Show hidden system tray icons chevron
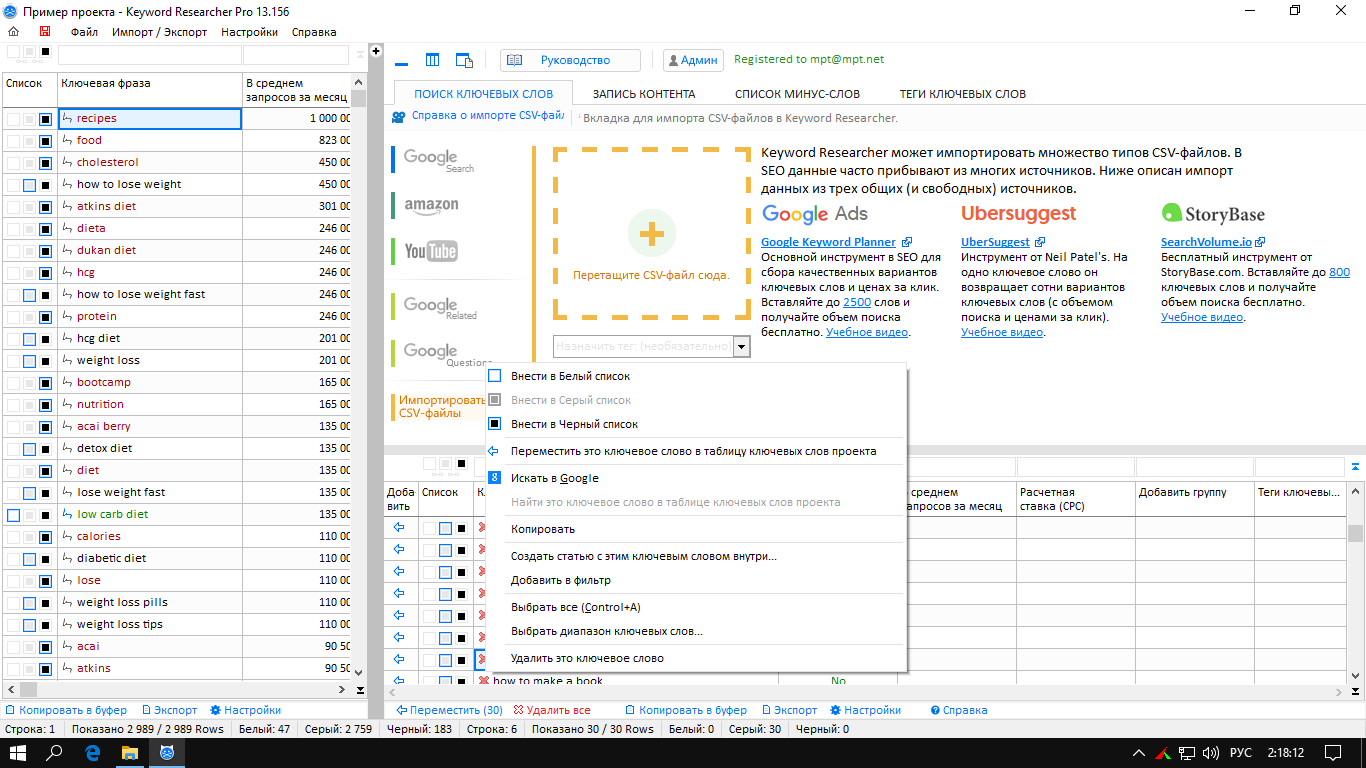This screenshot has width=1366, height=768. coord(1138,752)
